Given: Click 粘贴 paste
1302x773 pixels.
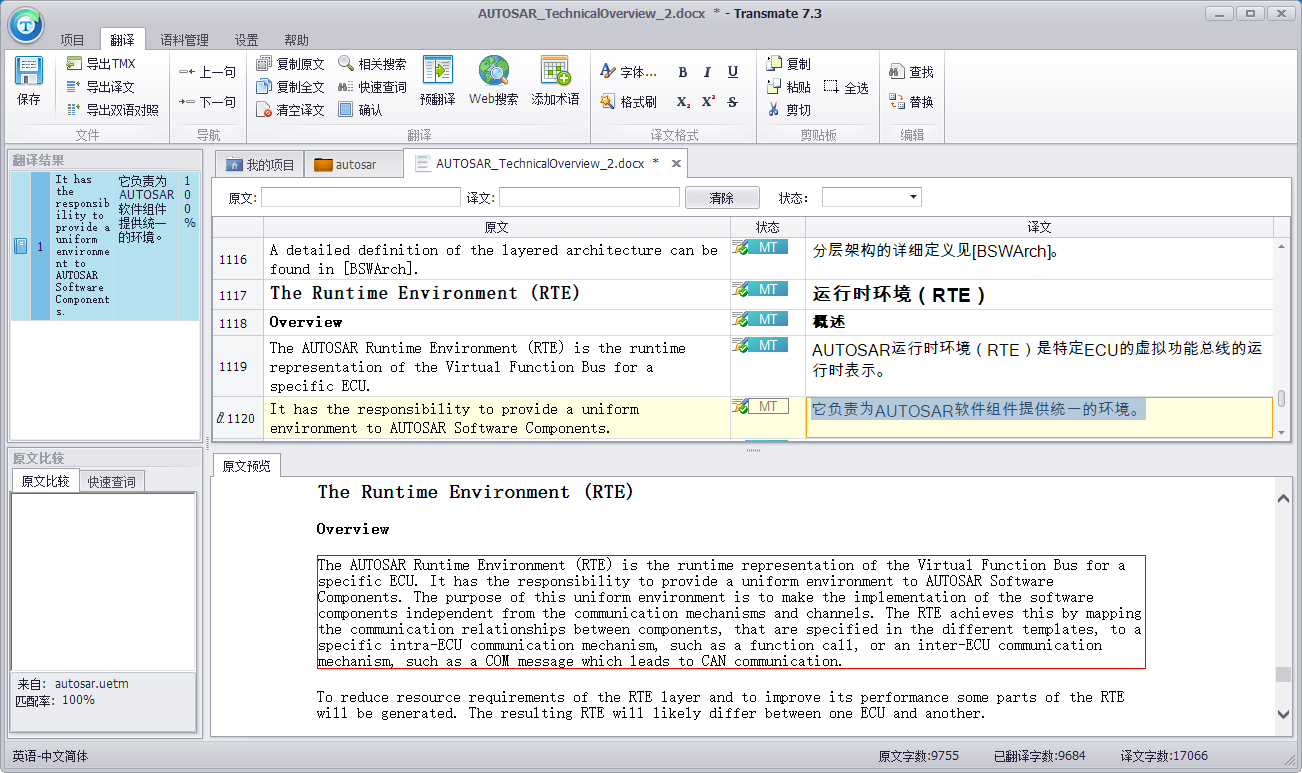Looking at the screenshot, I should pyautogui.click(x=789, y=87).
